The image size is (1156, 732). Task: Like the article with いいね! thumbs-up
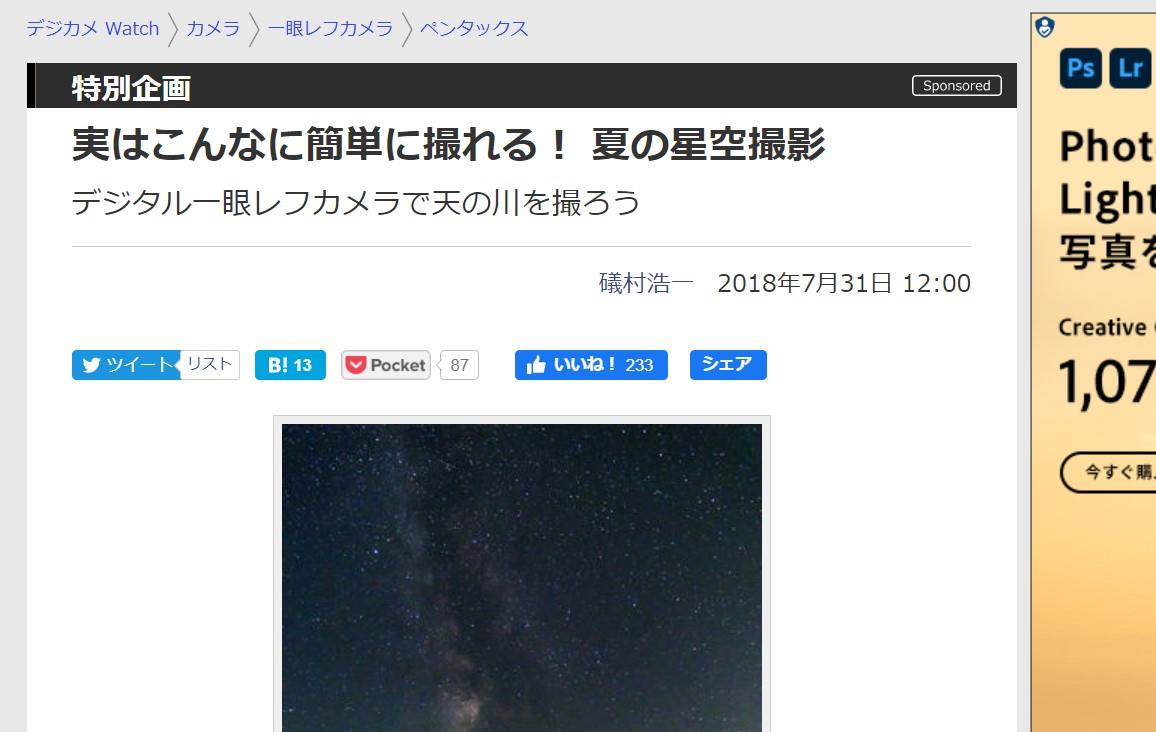pyautogui.click(x=591, y=365)
